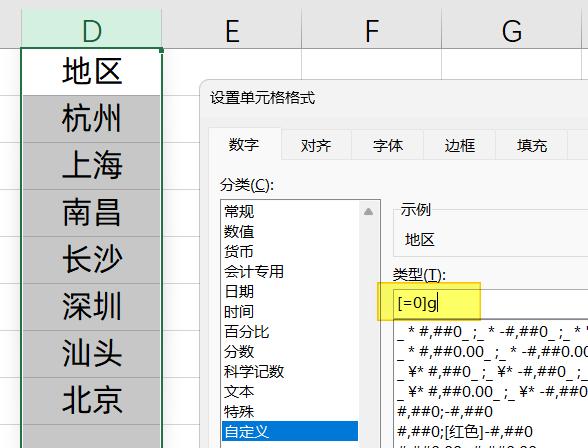
Task: Open the 数字 tab
Action: 244,145
